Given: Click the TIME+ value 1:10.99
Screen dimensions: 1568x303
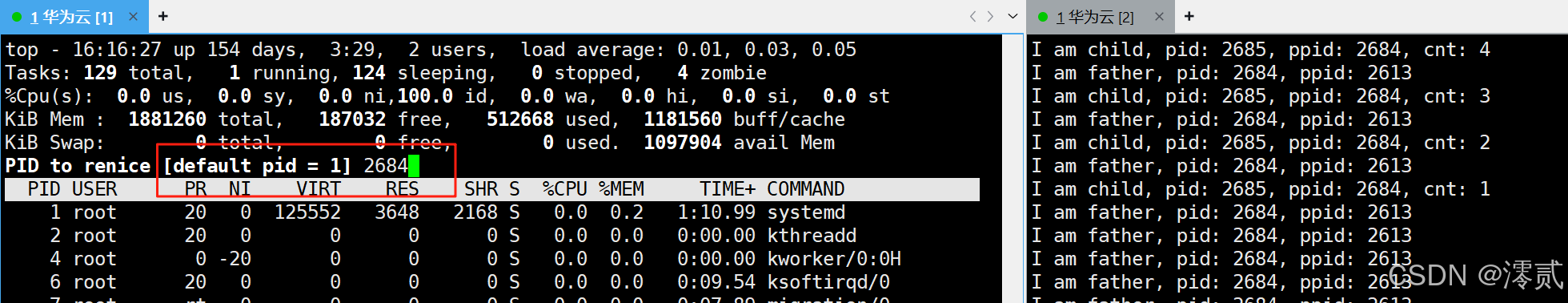Looking at the screenshot, I should [716, 212].
